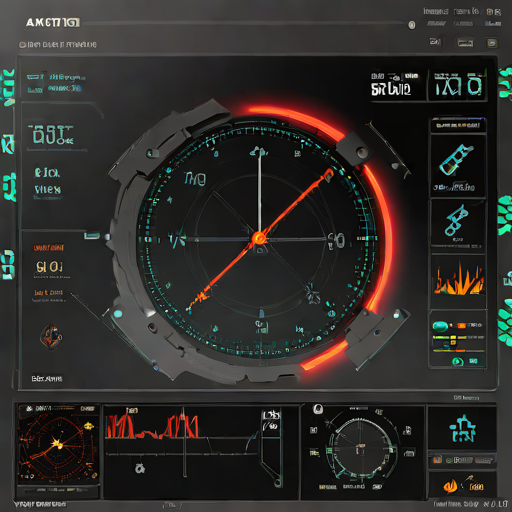The image size is (512, 512).
Task: Click the middle rectangular icon in the top right toolbar
Action: pos(465,43)
